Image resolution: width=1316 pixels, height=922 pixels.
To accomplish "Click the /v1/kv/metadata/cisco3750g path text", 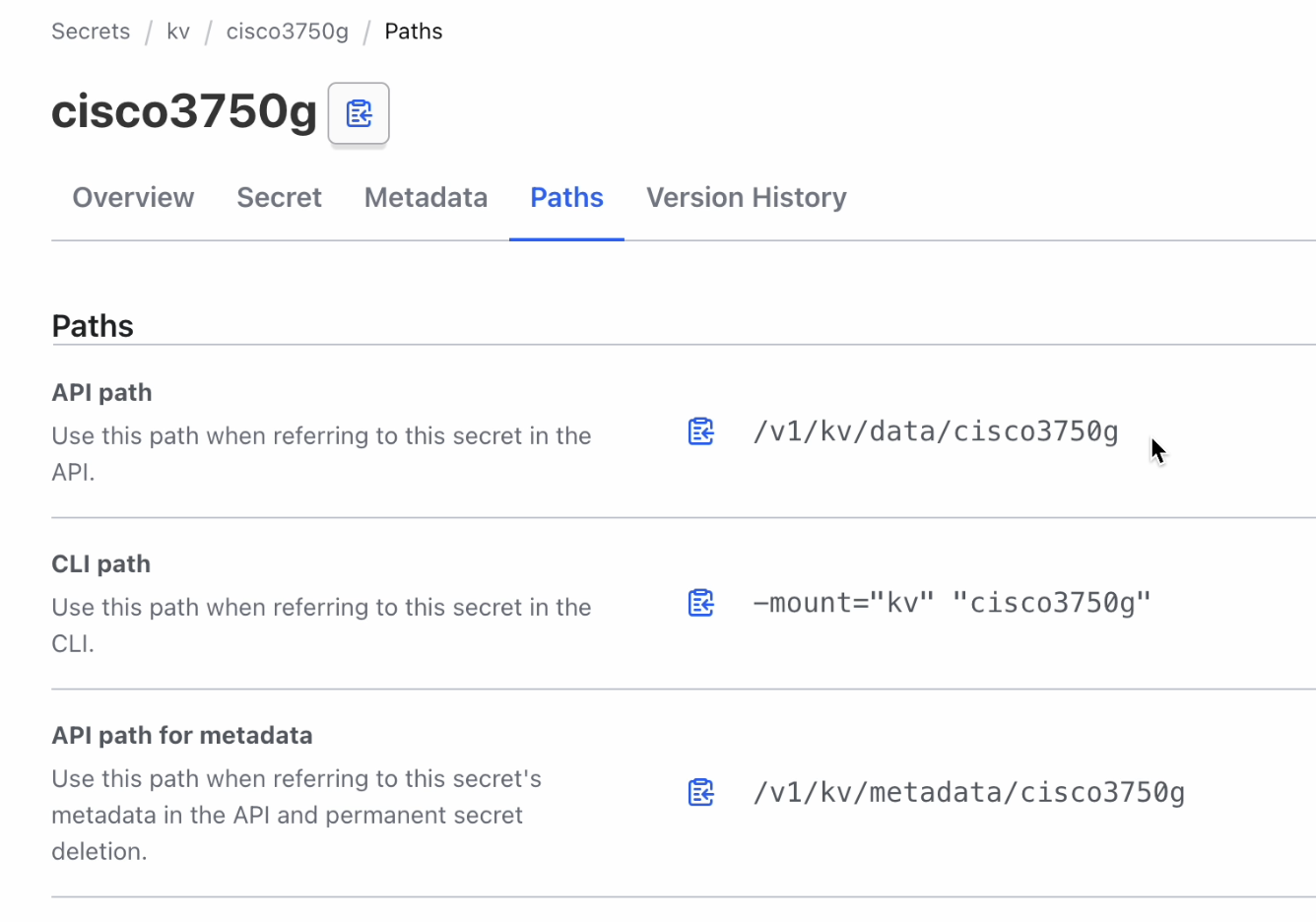I will (x=968, y=792).
